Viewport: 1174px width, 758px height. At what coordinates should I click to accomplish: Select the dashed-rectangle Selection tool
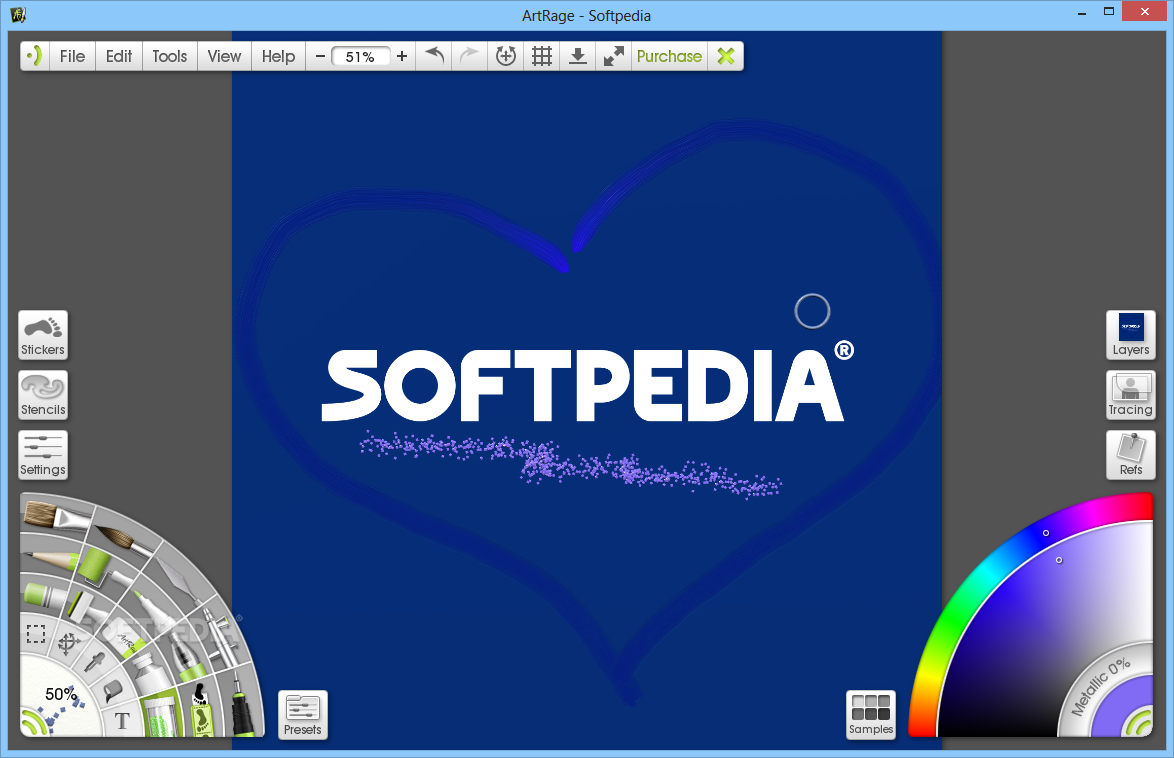36,634
